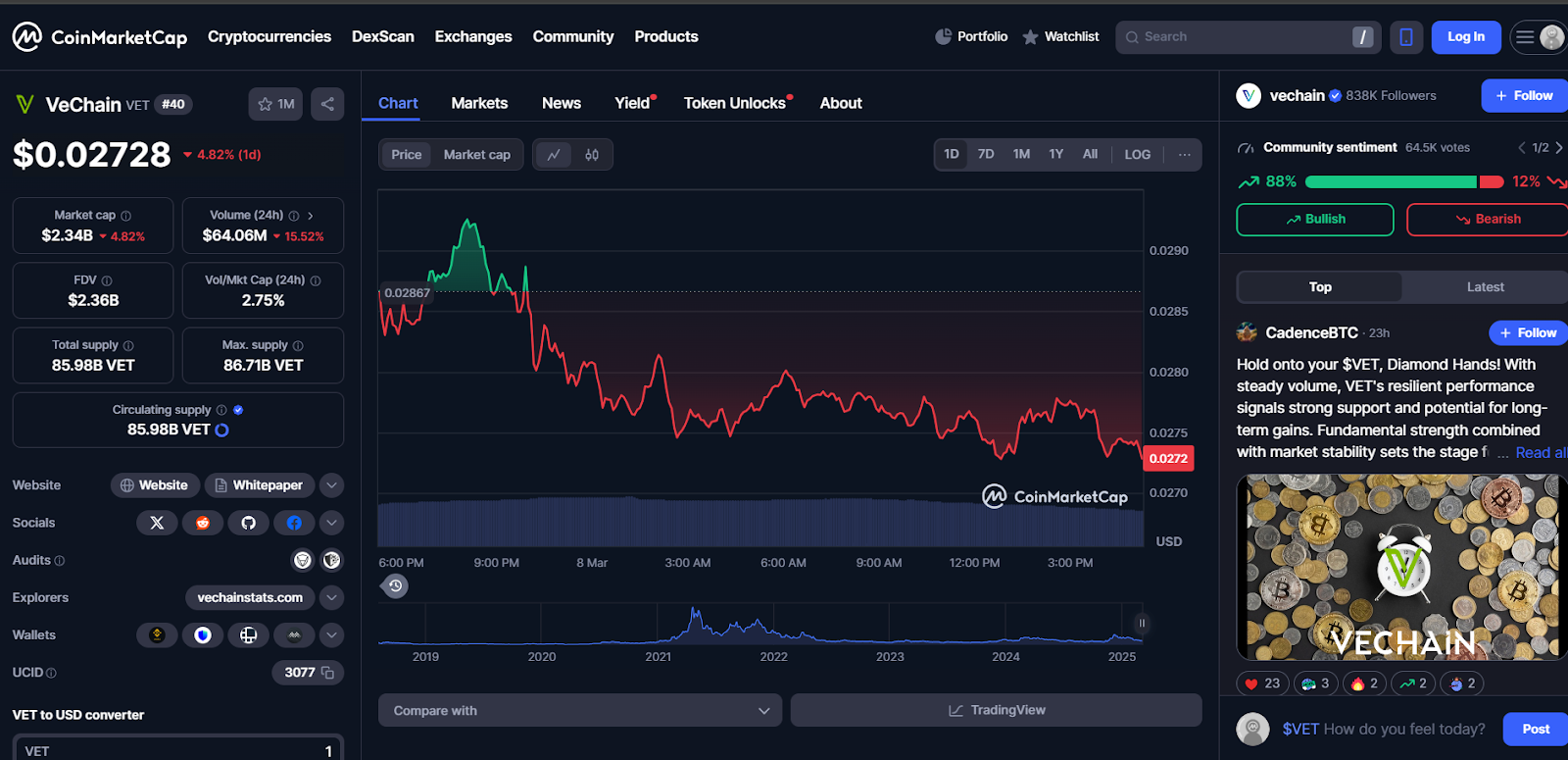Open first audit report icon

(303, 560)
